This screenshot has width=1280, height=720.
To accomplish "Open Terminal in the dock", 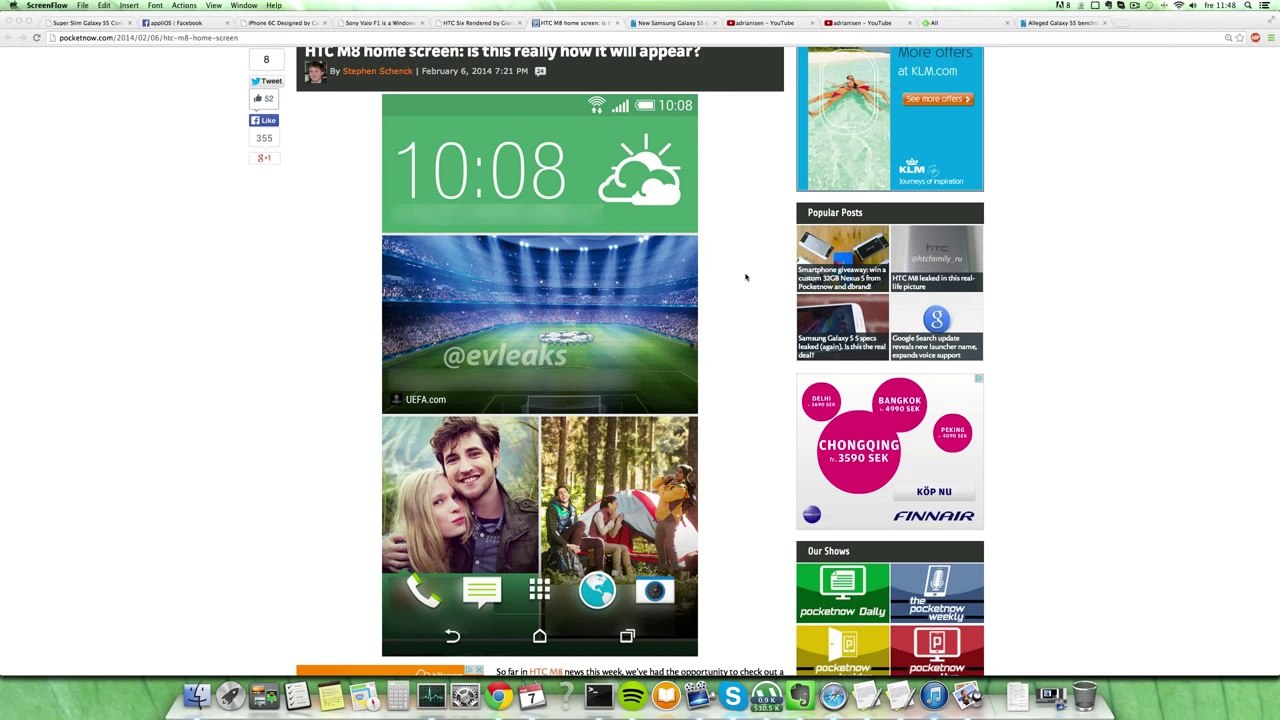I will click(599, 695).
